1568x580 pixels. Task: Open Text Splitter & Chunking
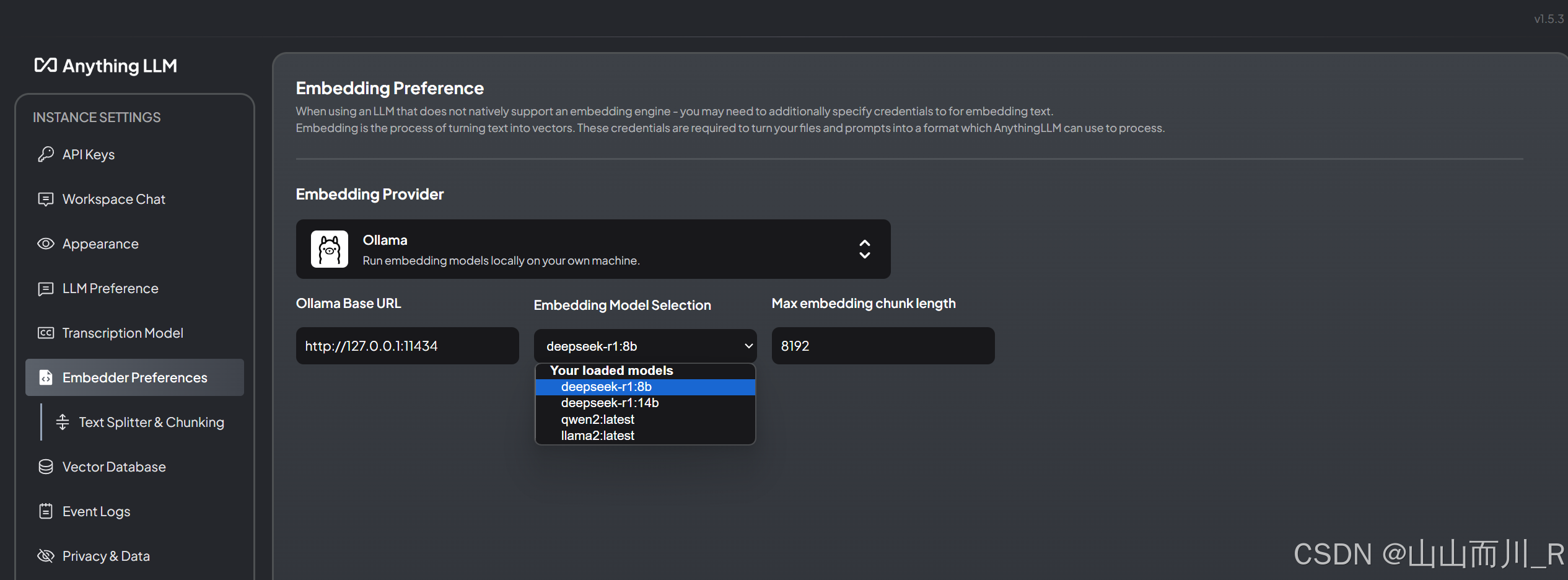click(x=144, y=422)
